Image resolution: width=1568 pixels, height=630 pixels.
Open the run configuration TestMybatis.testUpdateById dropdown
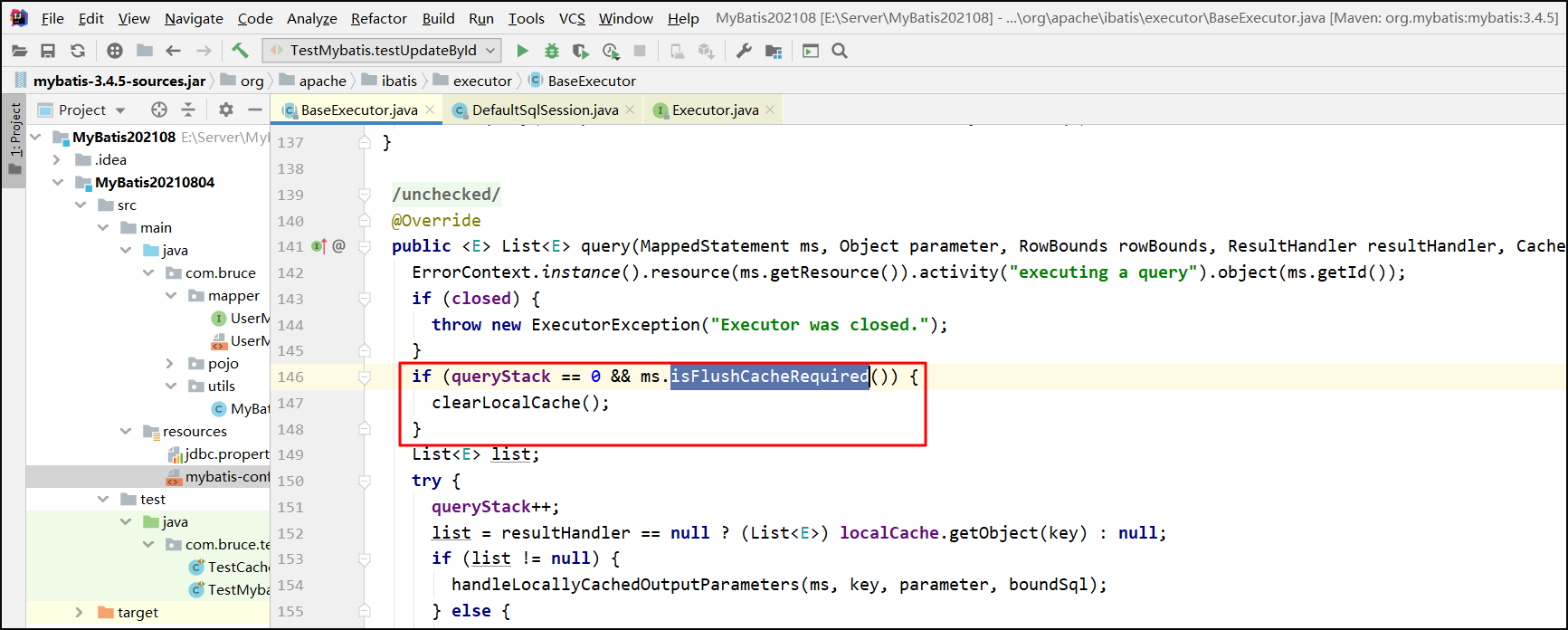383,51
